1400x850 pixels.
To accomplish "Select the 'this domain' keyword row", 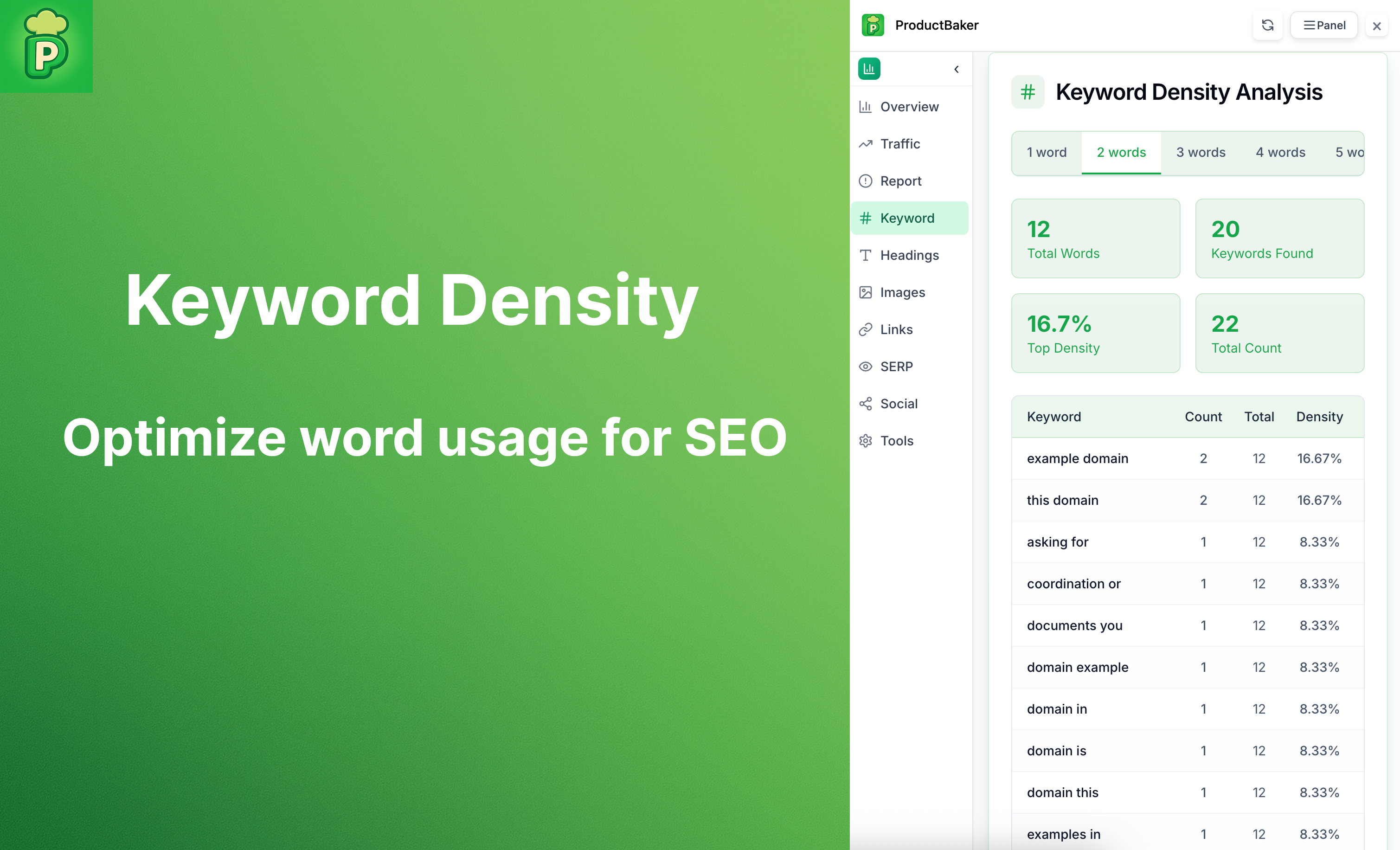I will click(1188, 500).
